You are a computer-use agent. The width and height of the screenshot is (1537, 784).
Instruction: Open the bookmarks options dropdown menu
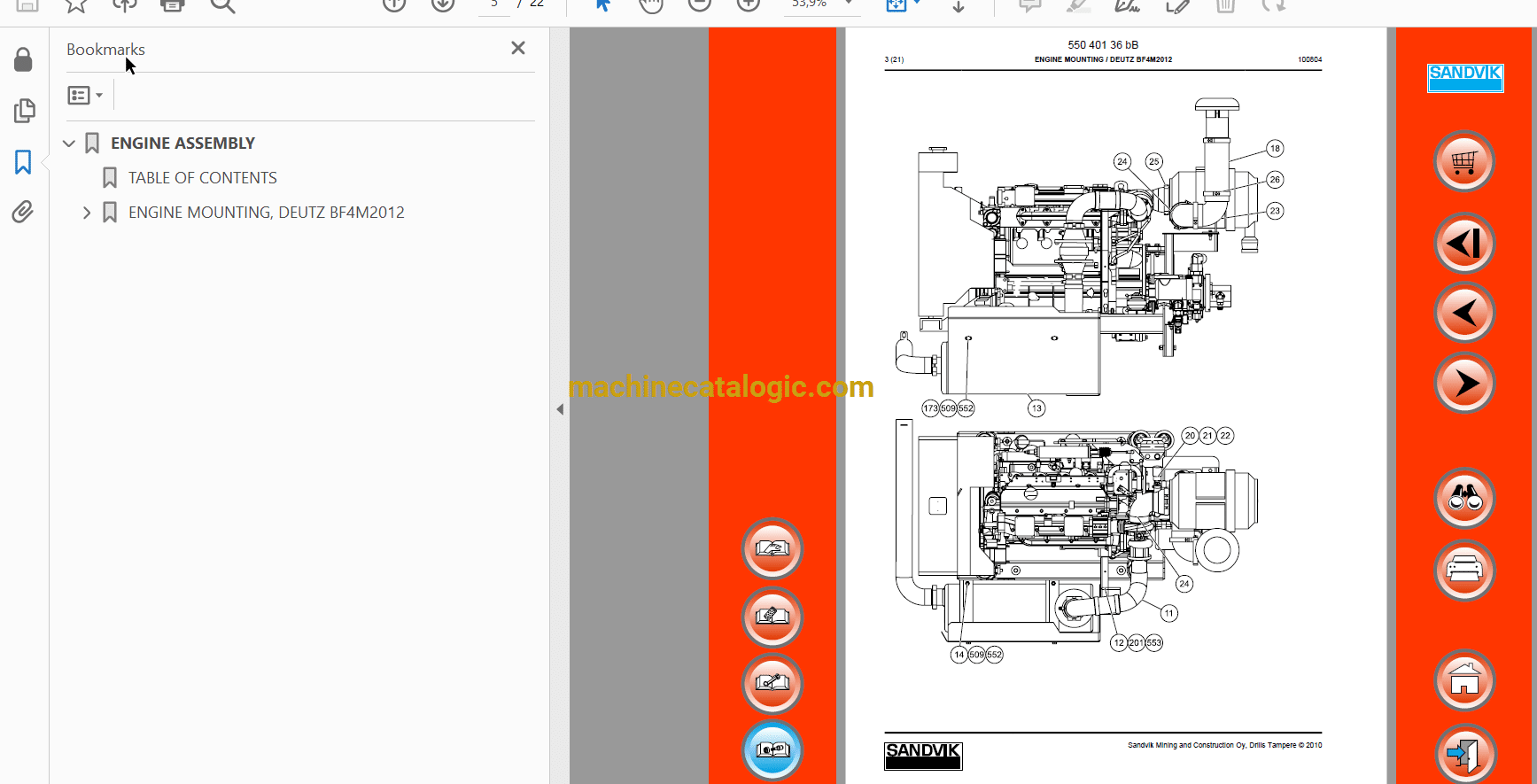click(x=85, y=95)
